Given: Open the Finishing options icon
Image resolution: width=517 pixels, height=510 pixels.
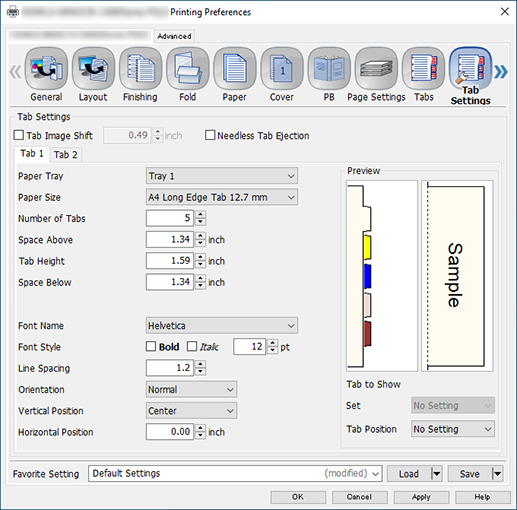Looking at the screenshot, I should tap(140, 68).
